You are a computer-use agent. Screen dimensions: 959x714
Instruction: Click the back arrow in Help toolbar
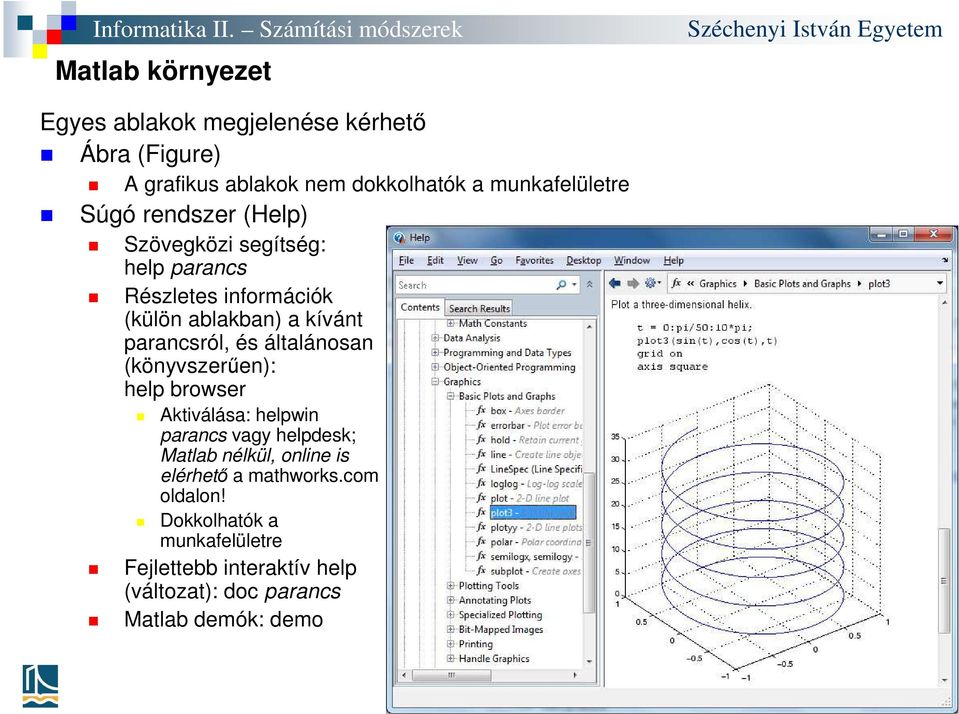point(615,283)
